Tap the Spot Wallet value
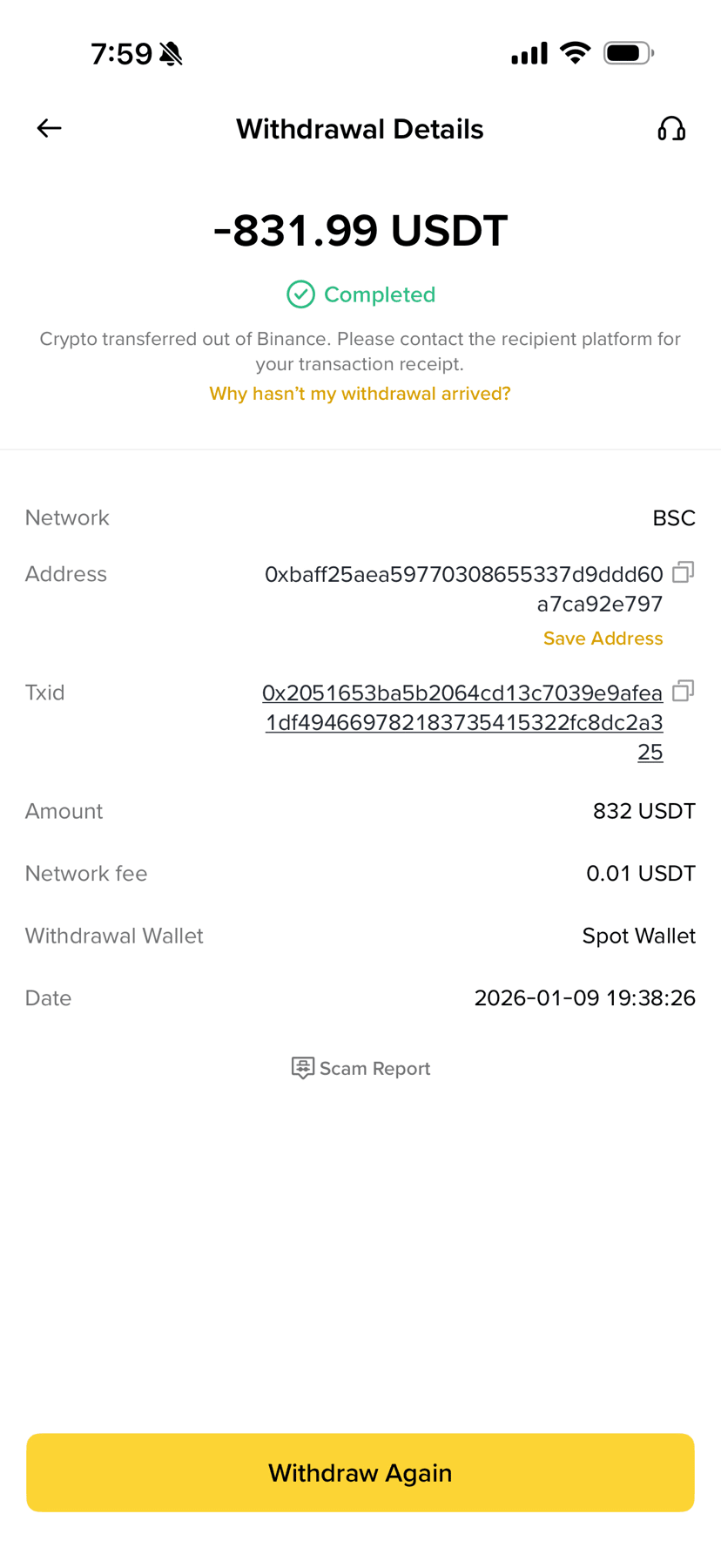The width and height of the screenshot is (721, 1568). (638, 936)
